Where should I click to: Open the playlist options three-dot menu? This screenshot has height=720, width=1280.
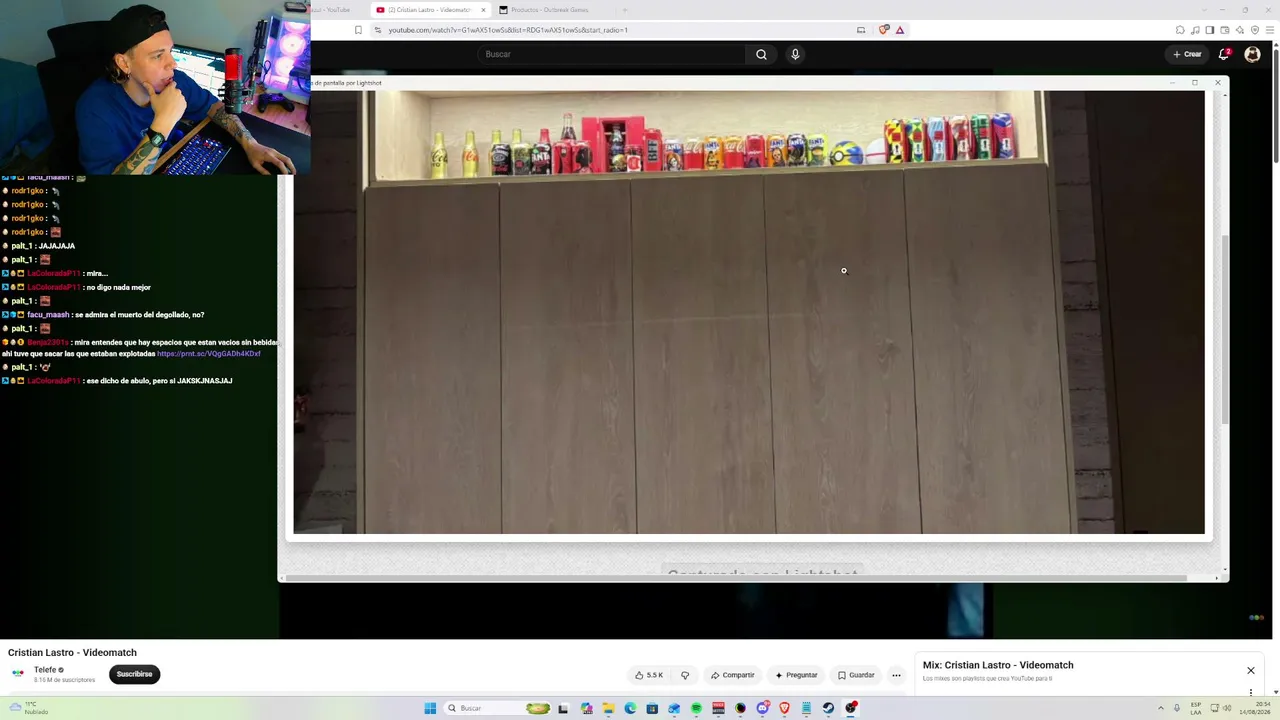point(1250,692)
